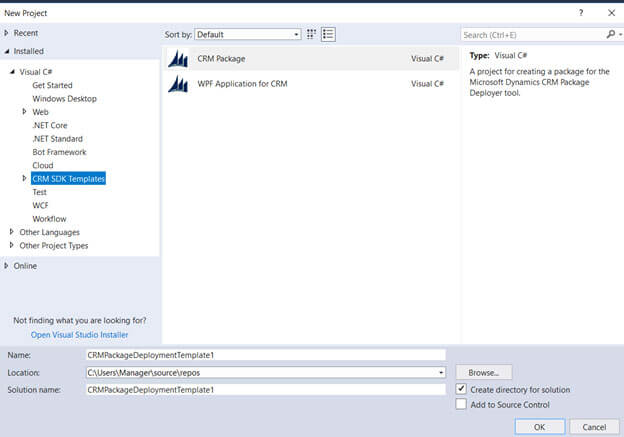624x437 pixels.
Task: Select the CRM Package template row
Action: (311, 59)
